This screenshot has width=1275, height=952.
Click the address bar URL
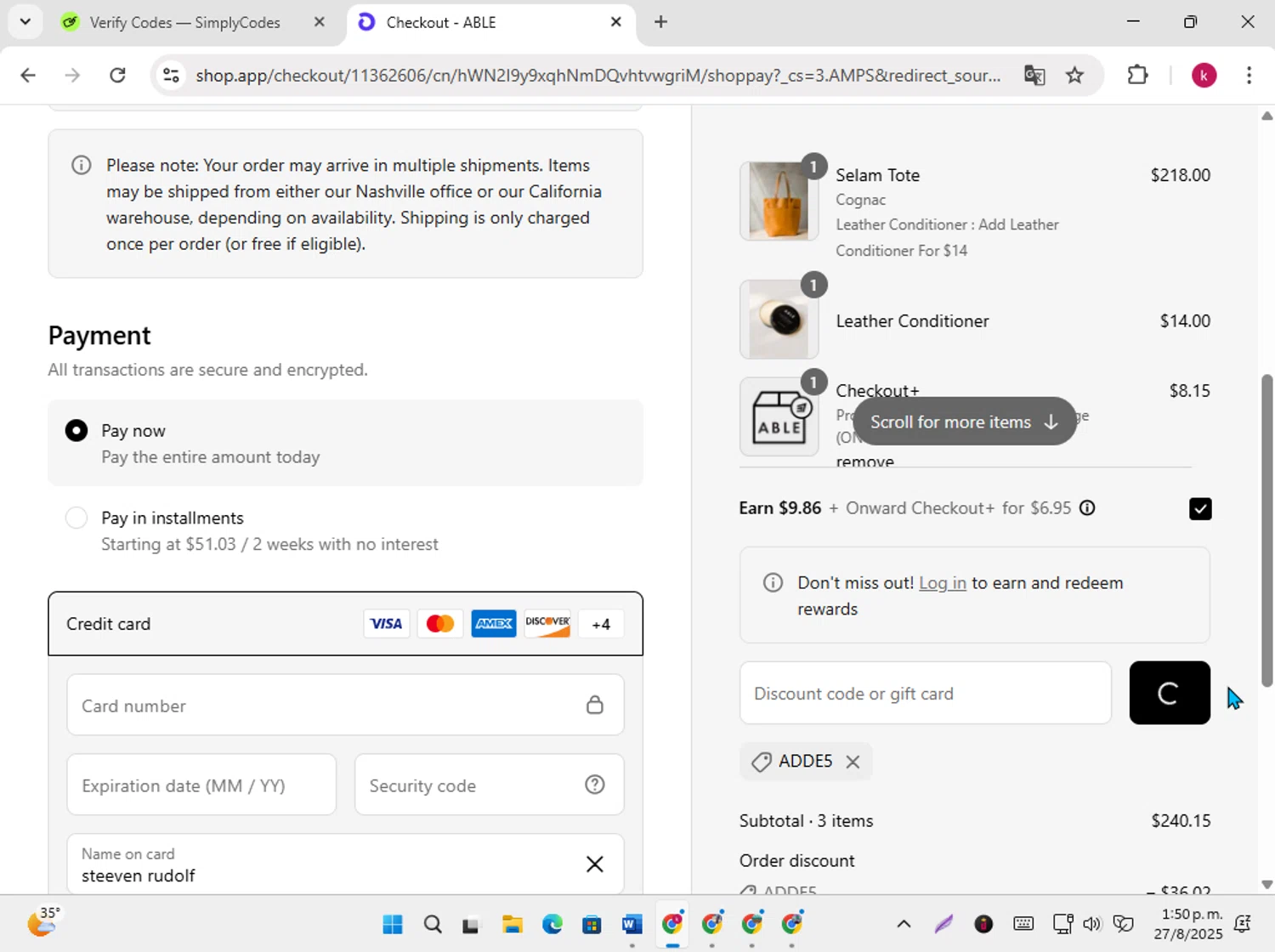tap(598, 75)
